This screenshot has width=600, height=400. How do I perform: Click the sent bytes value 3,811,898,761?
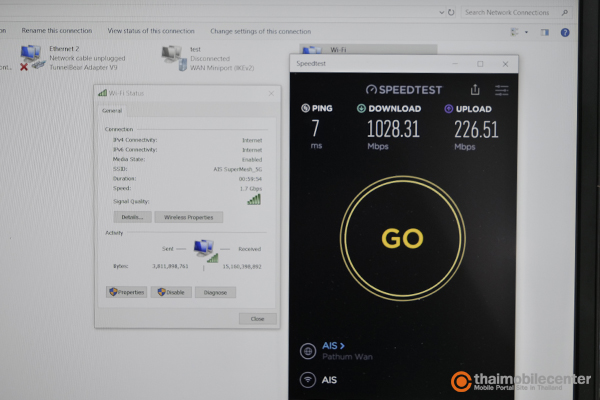coord(170,266)
